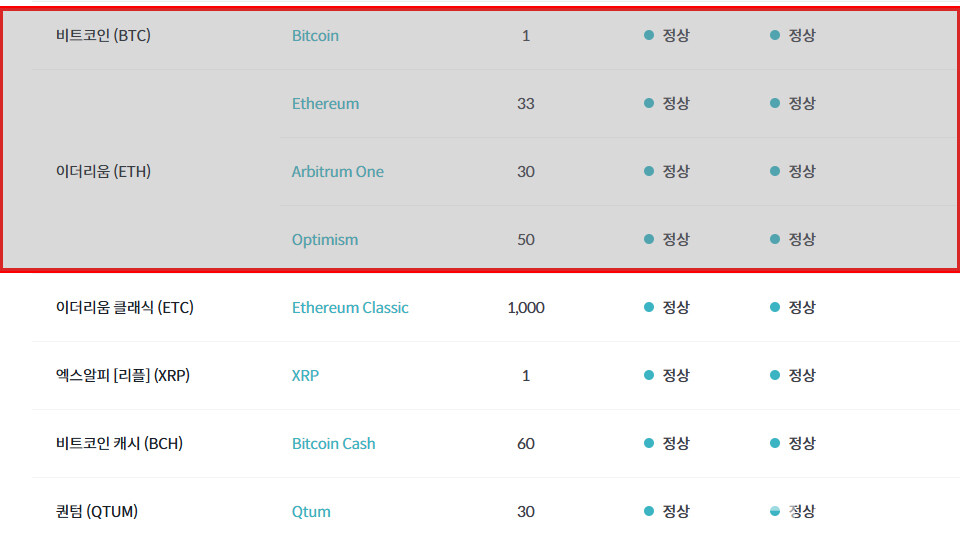Click second status dot in Optimism row
The image size is (960, 543).
pos(775,239)
